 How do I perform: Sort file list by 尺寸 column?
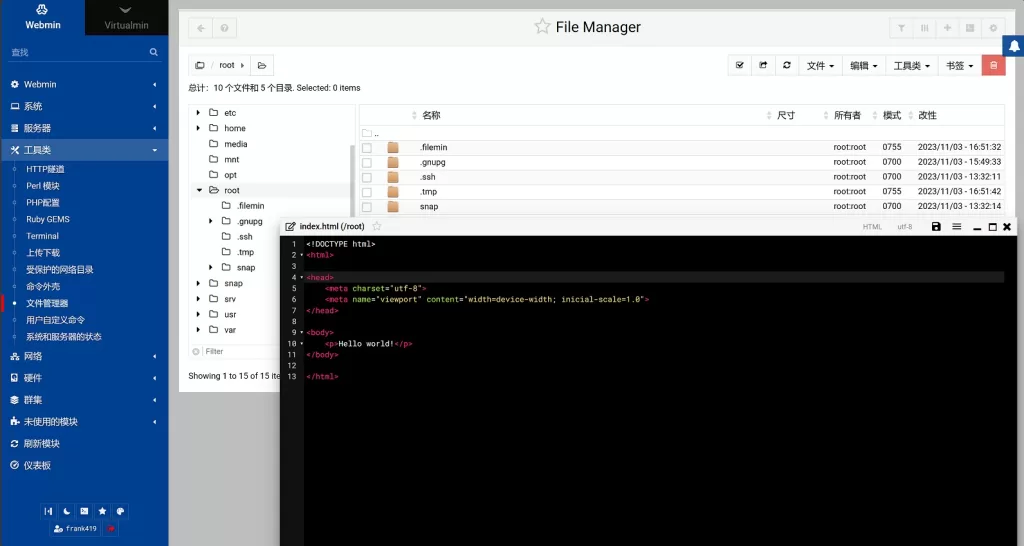pos(786,116)
